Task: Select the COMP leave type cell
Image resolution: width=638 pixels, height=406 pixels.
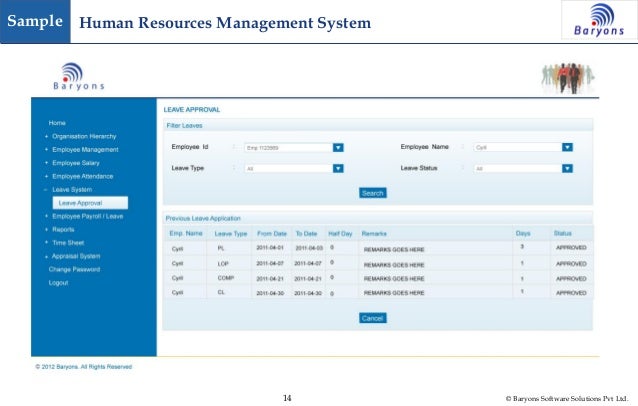Action: click(225, 278)
